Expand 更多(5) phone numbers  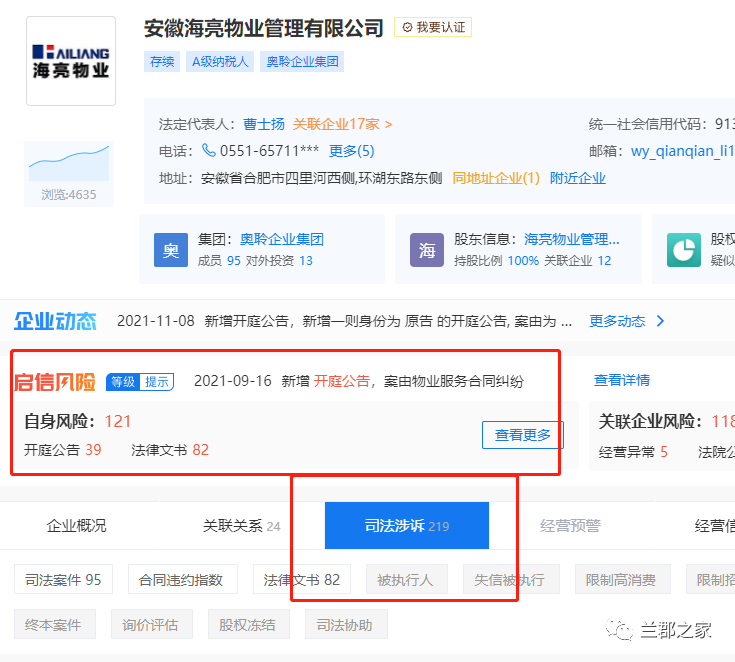click(x=352, y=151)
